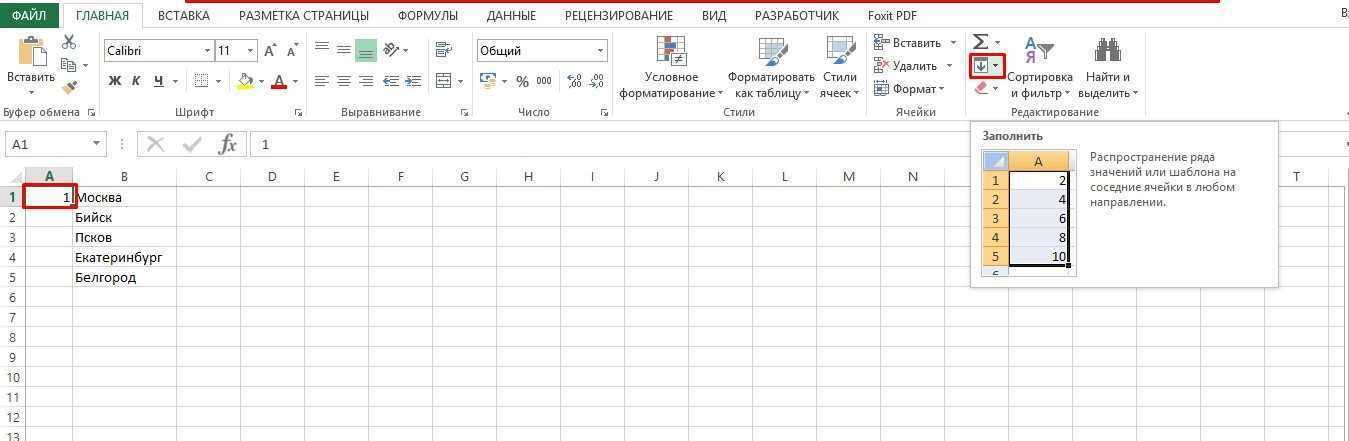Open Форматировать как таблицу gallery
This screenshot has width=1349, height=441.
(771, 67)
